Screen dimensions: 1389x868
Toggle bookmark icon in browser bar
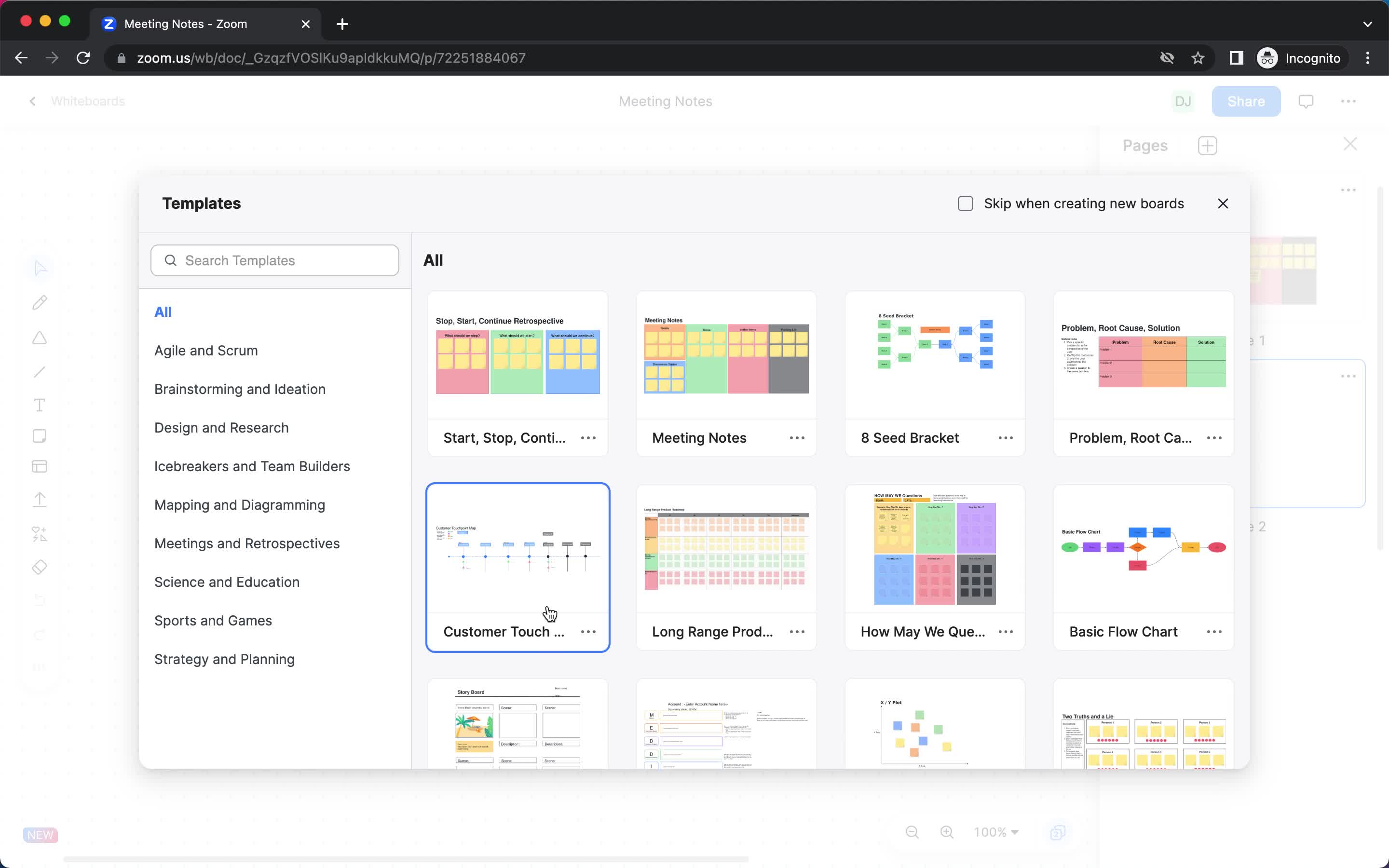click(1199, 58)
